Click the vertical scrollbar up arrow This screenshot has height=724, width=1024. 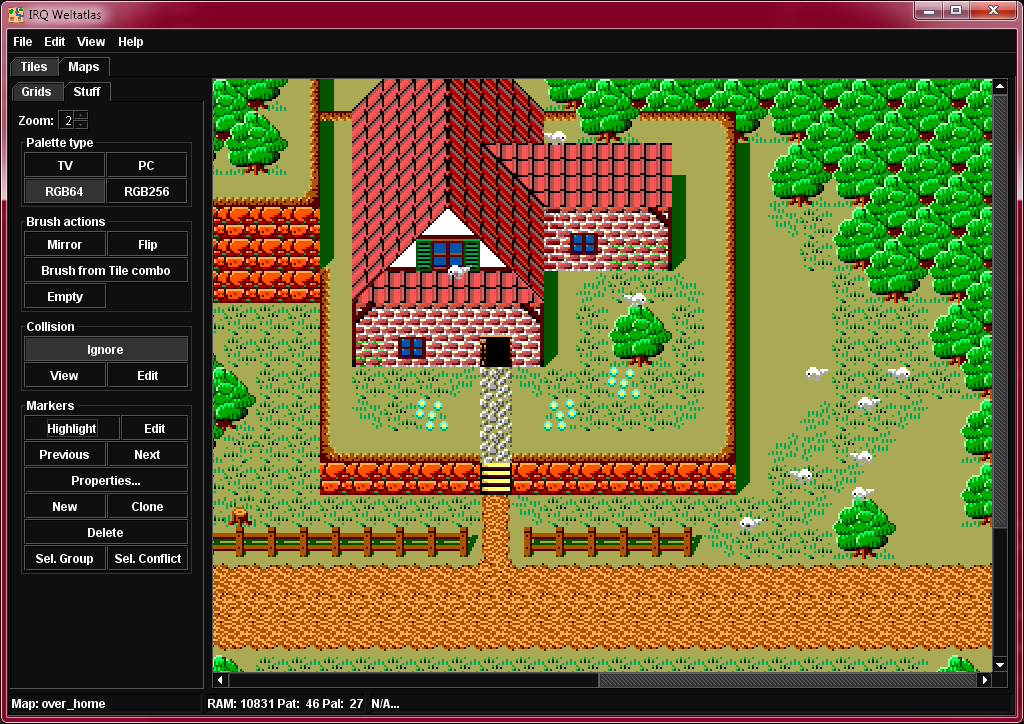pos(1000,86)
